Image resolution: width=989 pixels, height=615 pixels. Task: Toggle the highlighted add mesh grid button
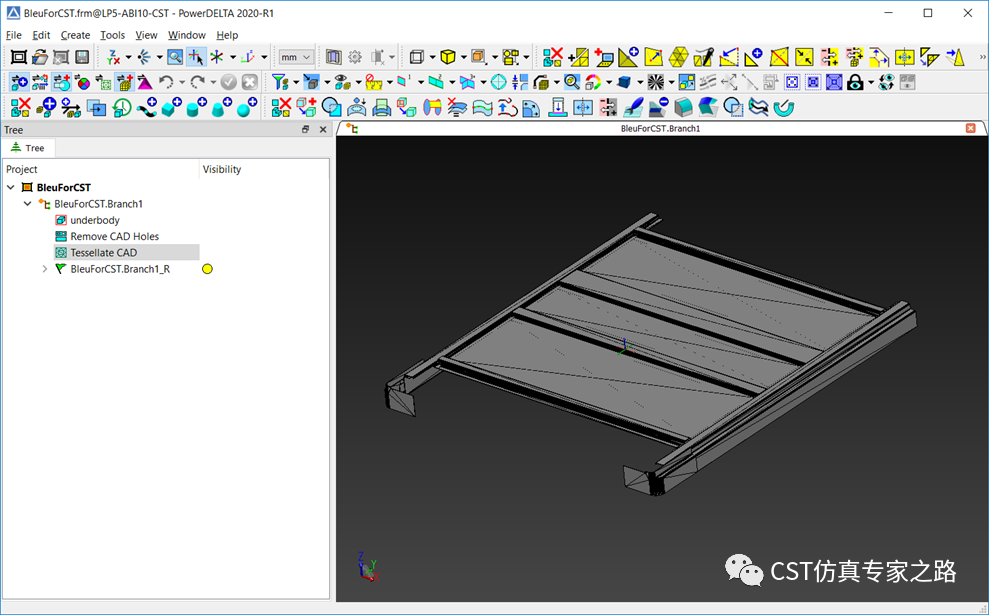(124, 82)
